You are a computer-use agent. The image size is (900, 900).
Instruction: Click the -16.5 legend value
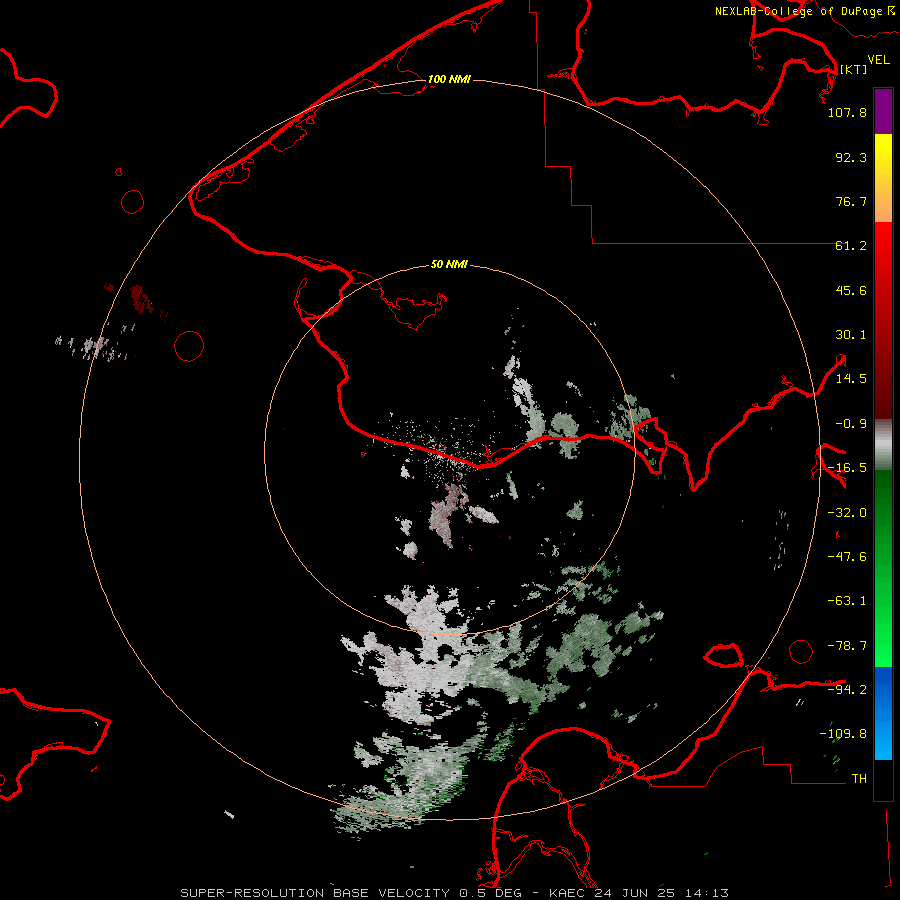(x=847, y=468)
